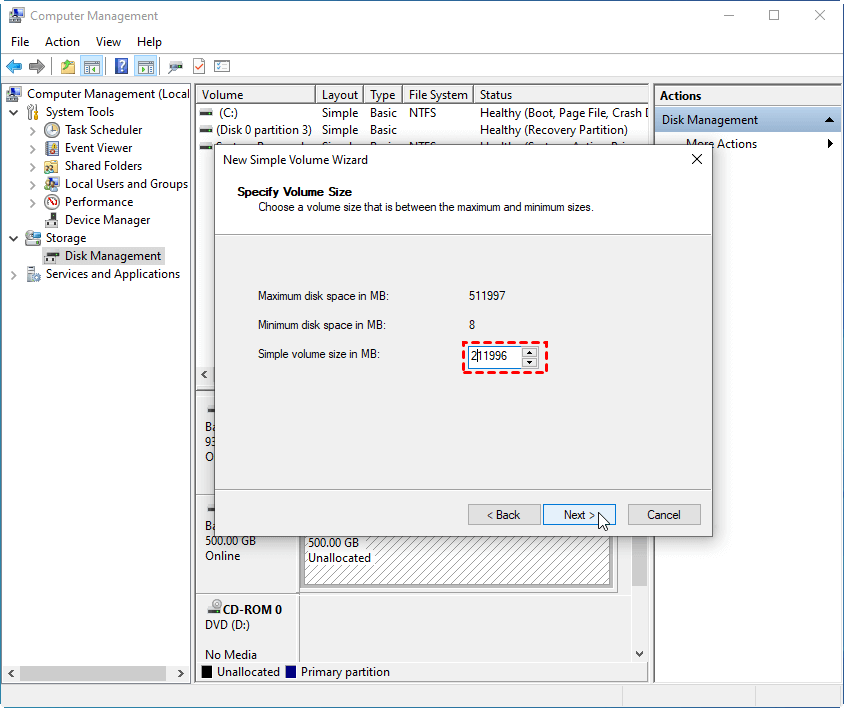The height and width of the screenshot is (708, 844).
Task: Sort by the File System column header
Action: pyautogui.click(x=438, y=95)
